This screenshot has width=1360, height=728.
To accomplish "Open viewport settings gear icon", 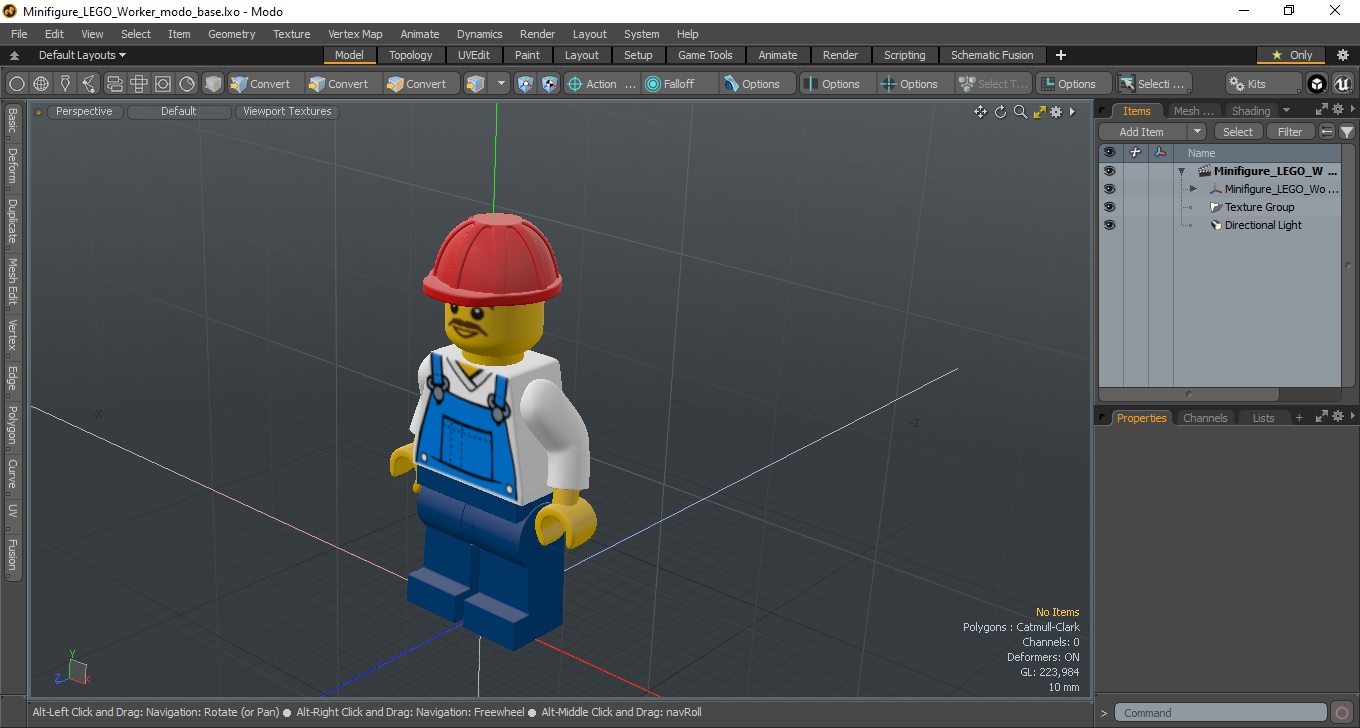I will tap(1056, 112).
